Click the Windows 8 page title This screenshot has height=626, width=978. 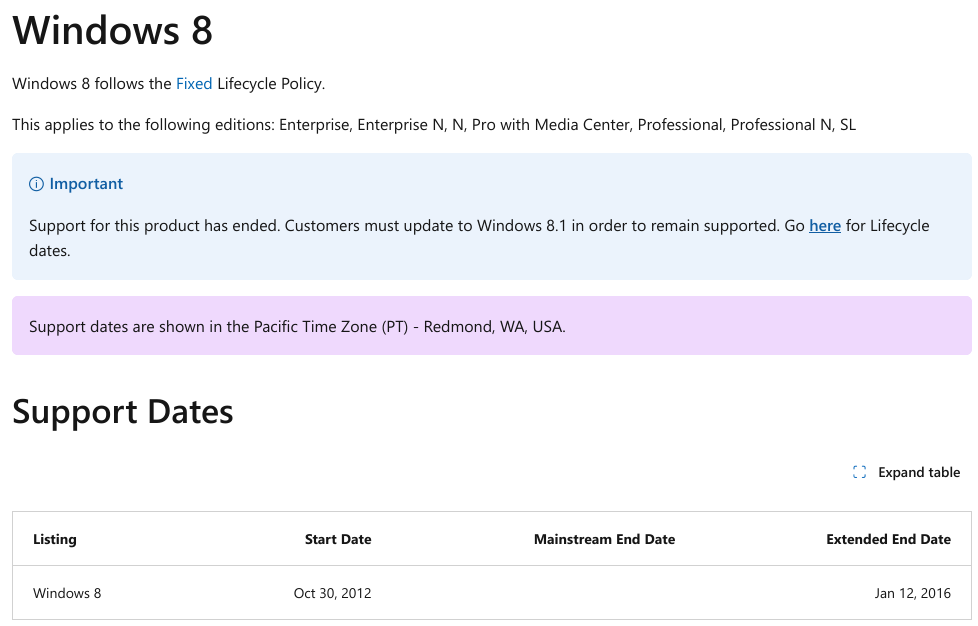112,30
